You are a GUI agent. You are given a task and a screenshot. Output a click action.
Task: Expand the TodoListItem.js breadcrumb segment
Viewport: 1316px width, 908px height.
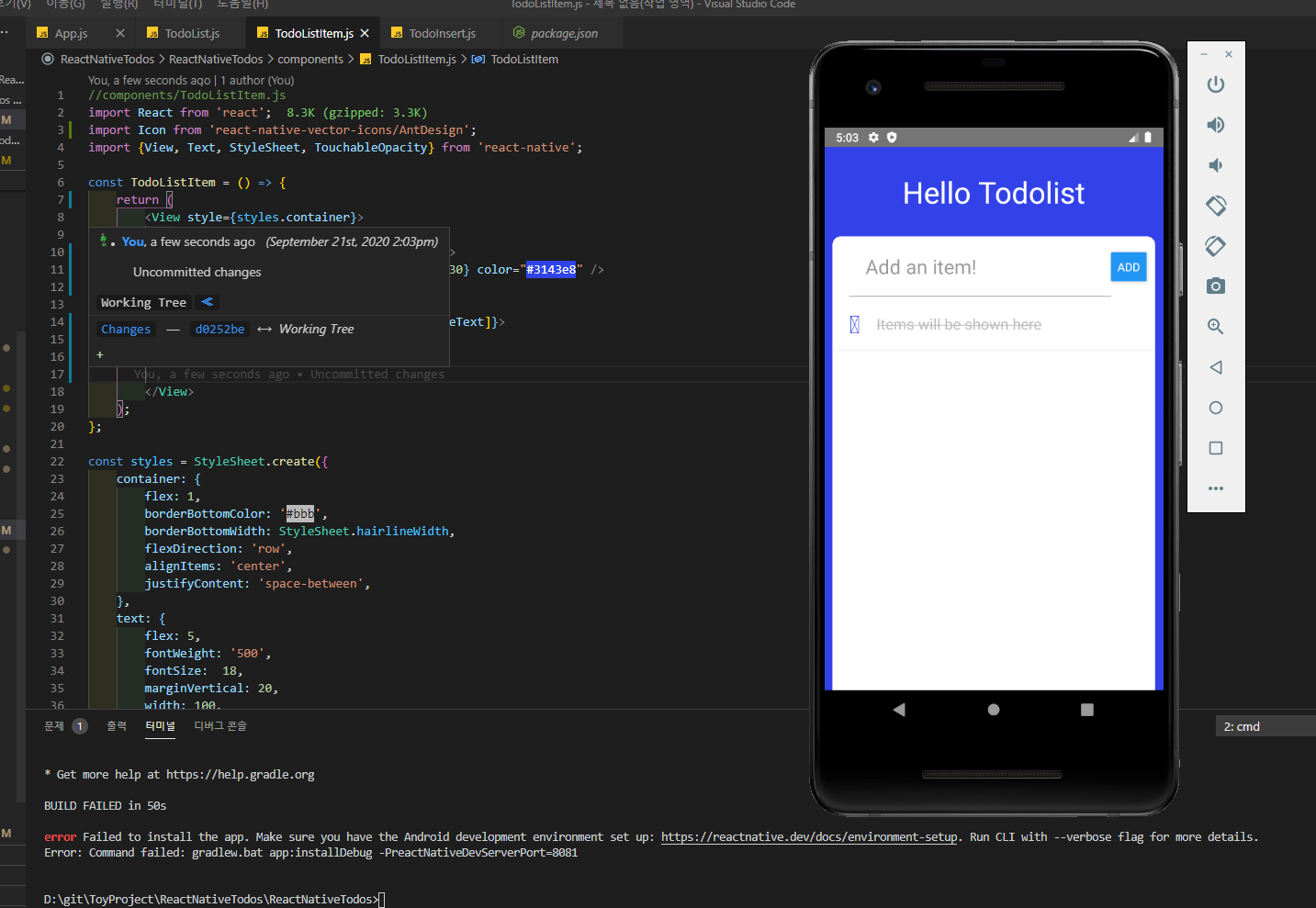(x=417, y=60)
